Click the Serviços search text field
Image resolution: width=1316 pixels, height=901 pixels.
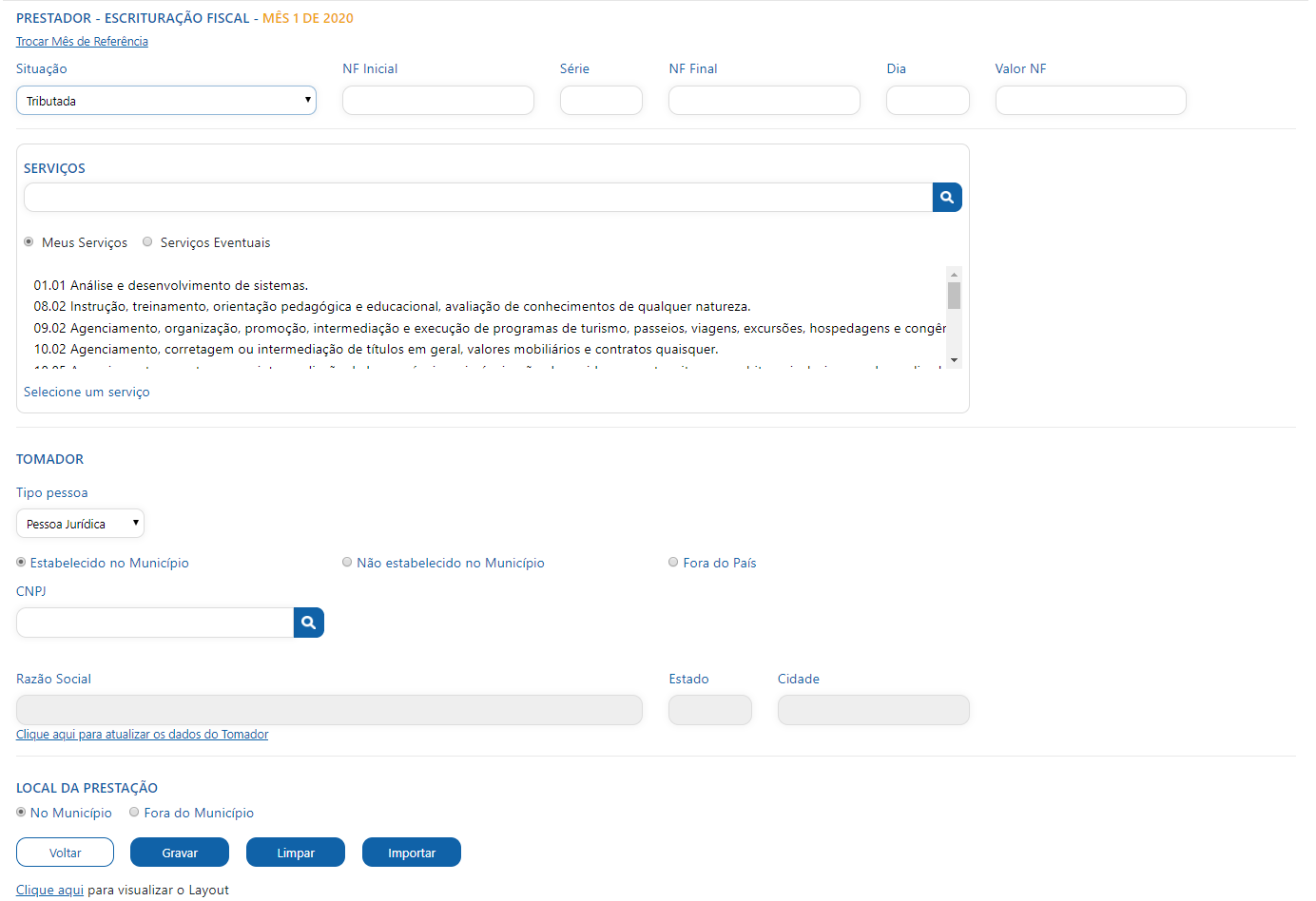pyautogui.click(x=478, y=197)
